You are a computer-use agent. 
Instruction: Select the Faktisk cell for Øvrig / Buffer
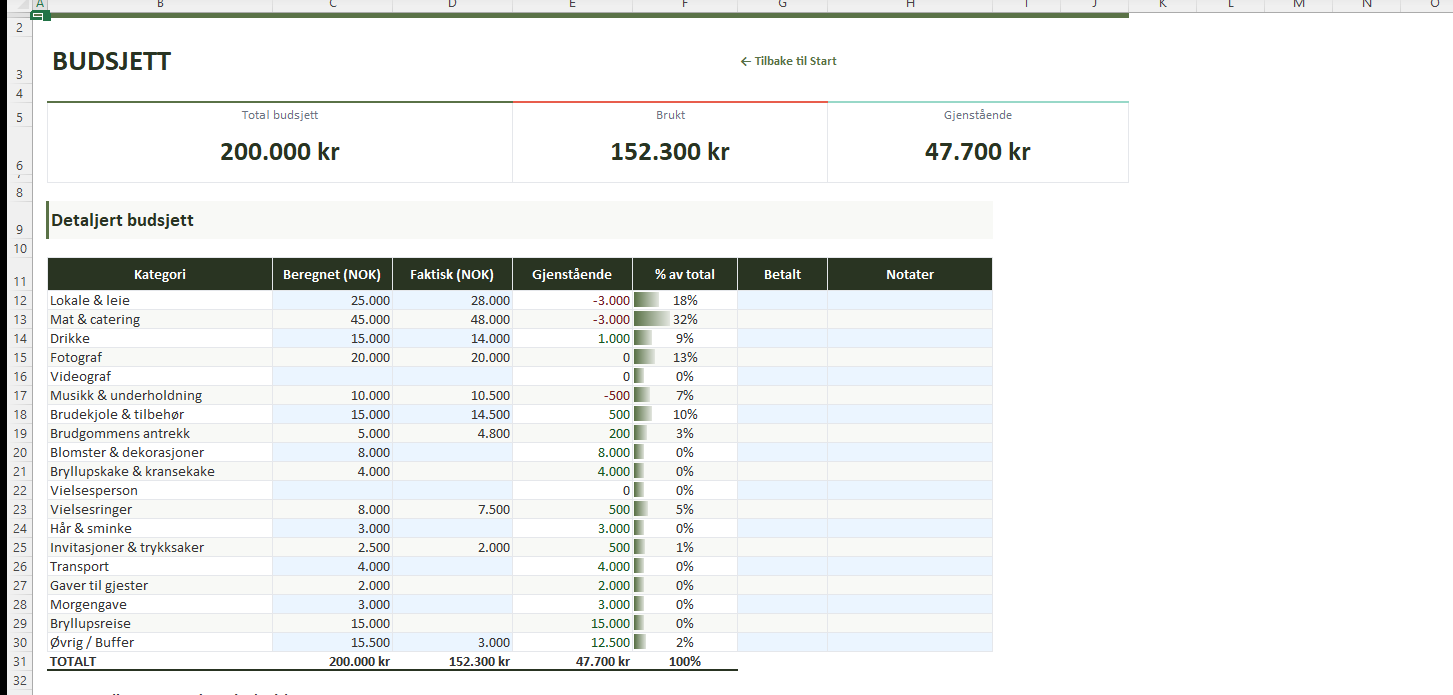[452, 642]
